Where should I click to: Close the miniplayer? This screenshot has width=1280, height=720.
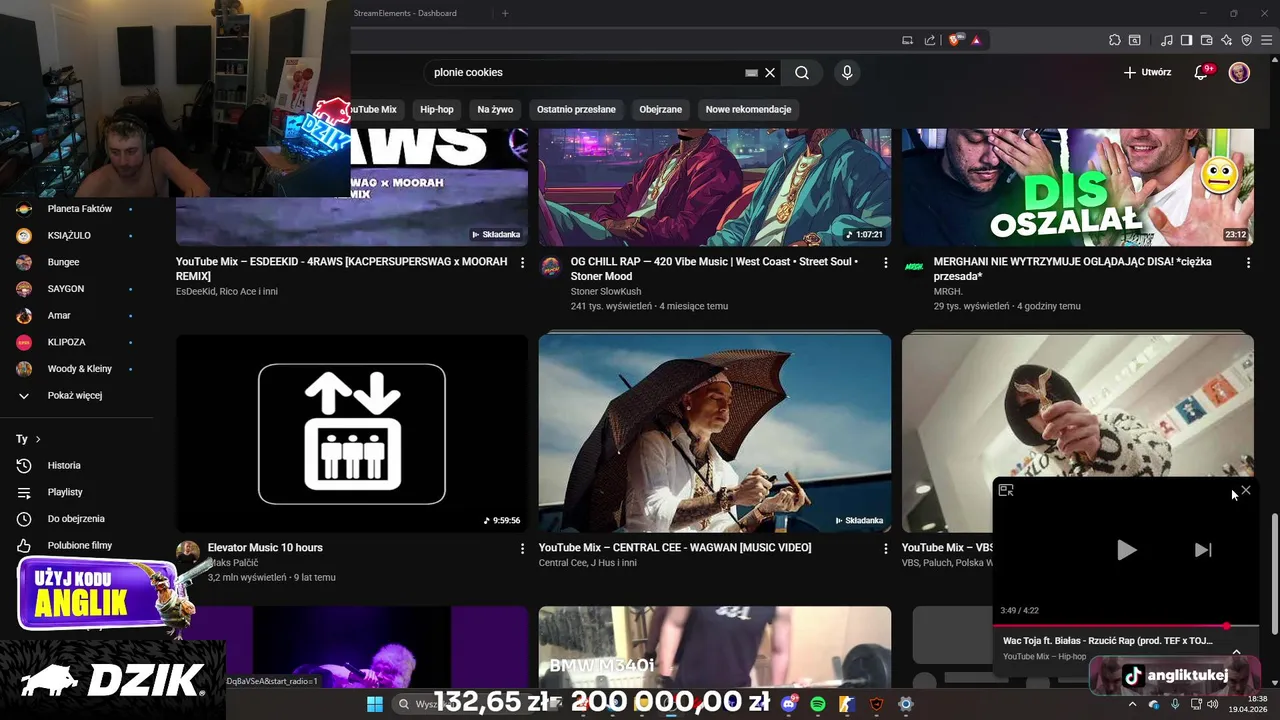click(1246, 490)
